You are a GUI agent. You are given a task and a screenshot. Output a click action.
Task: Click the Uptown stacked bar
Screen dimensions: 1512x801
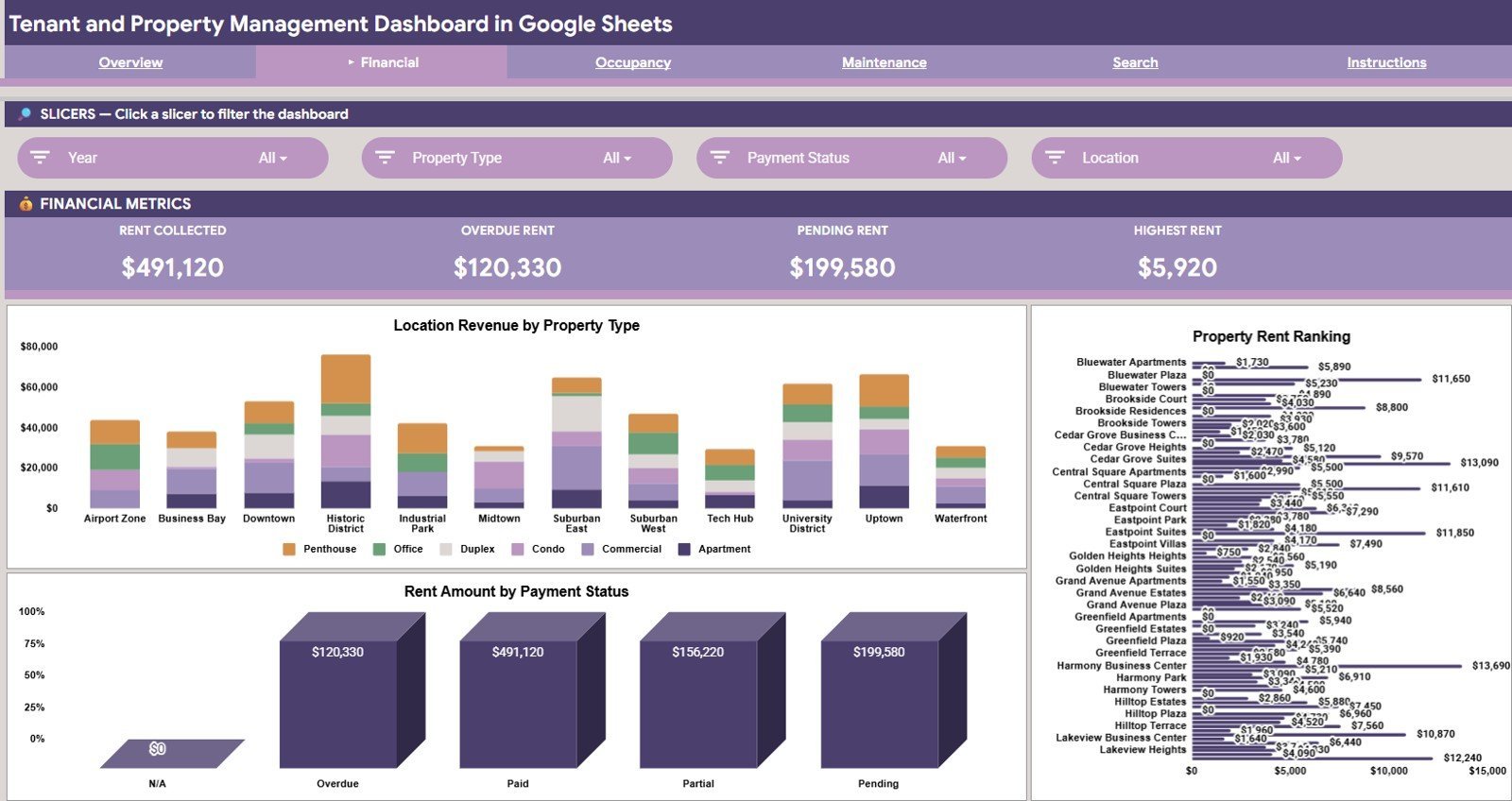click(x=884, y=441)
